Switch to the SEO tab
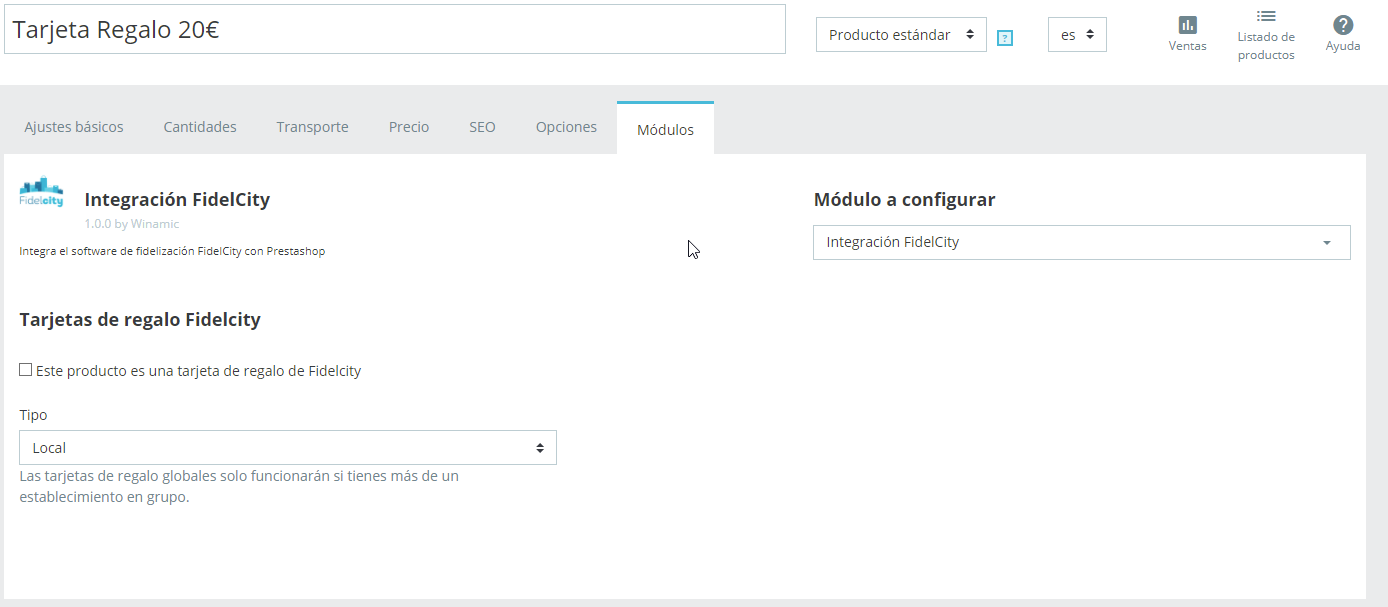This screenshot has width=1388, height=607. click(x=482, y=127)
